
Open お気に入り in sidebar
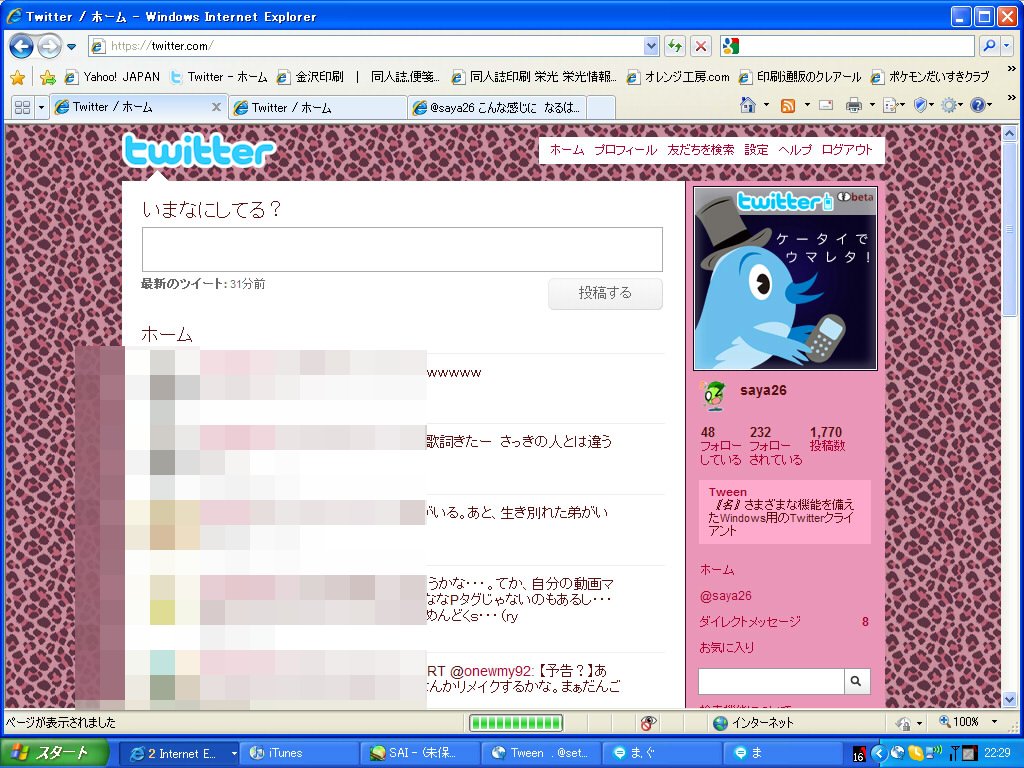pyautogui.click(x=727, y=648)
